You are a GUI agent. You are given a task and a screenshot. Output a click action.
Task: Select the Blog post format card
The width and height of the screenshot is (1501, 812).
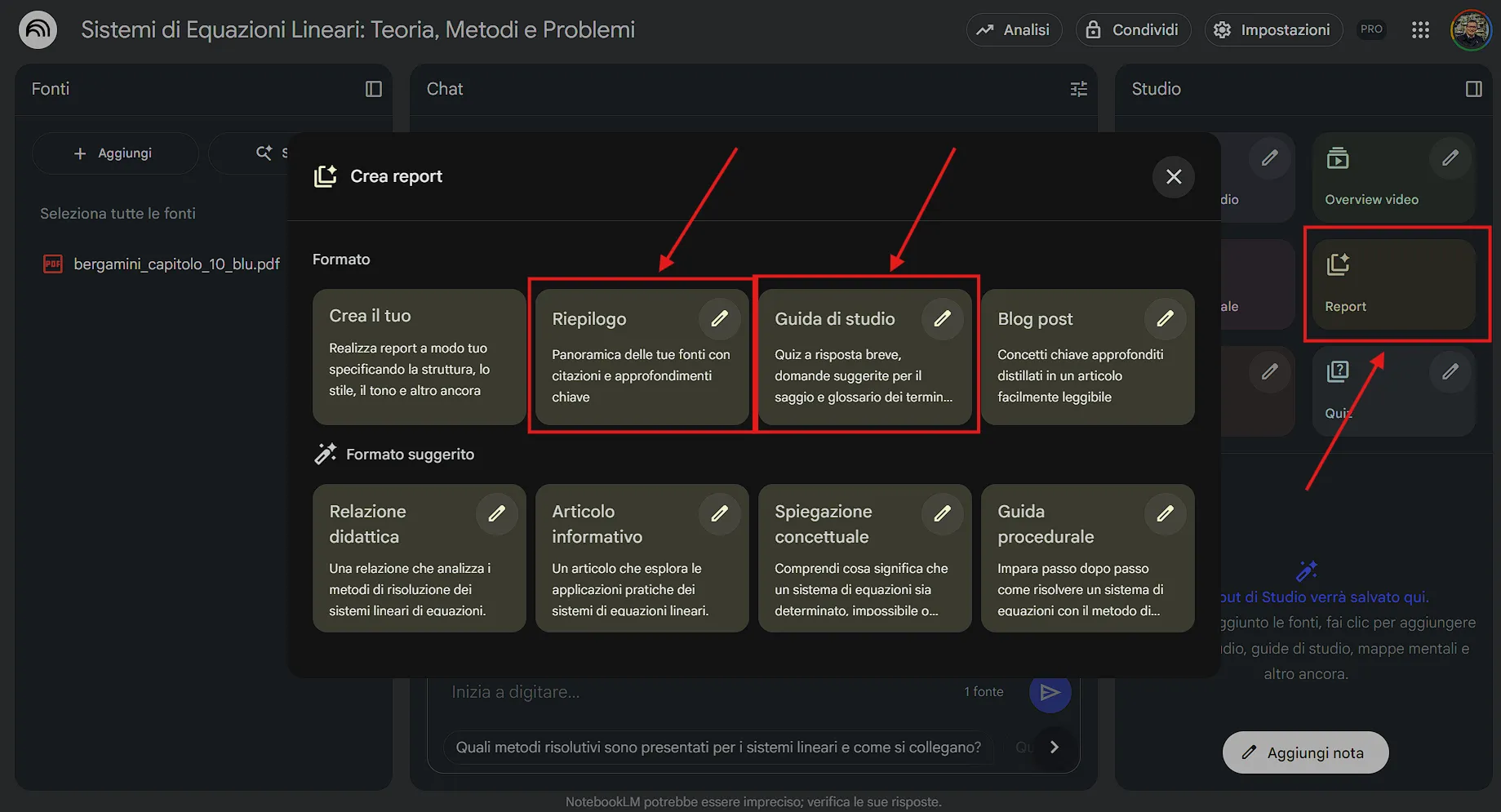click(1087, 357)
